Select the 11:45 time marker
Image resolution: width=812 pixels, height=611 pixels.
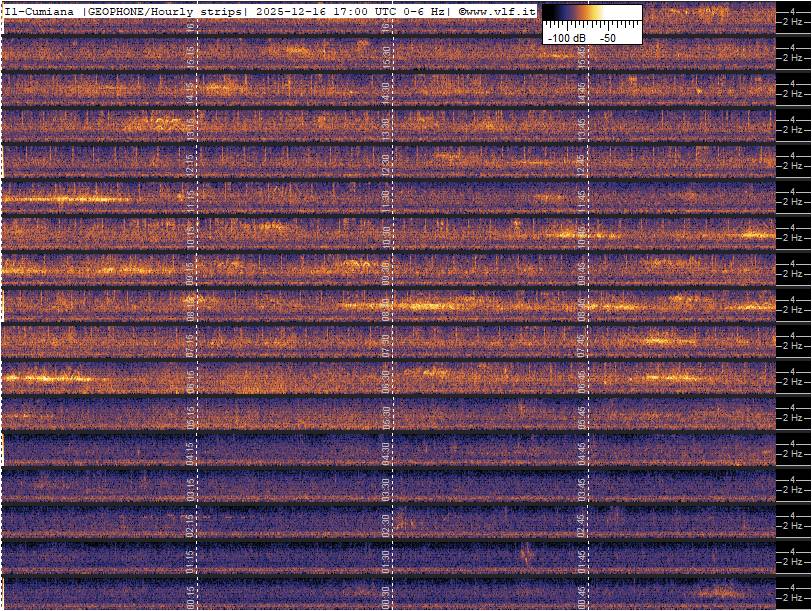click(x=581, y=197)
